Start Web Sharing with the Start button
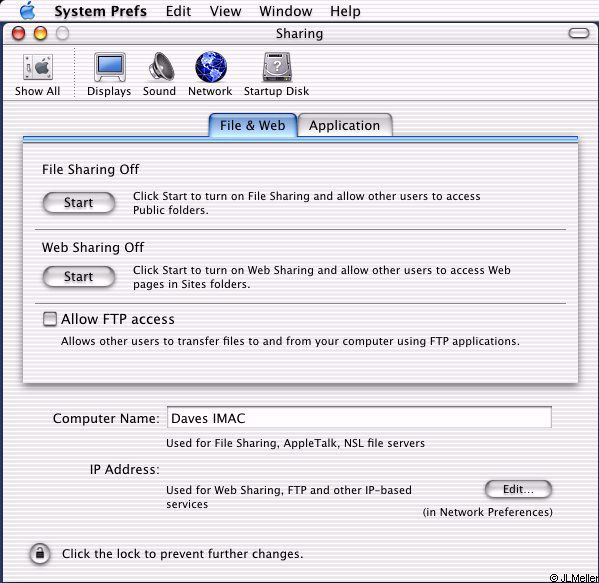 (x=79, y=277)
